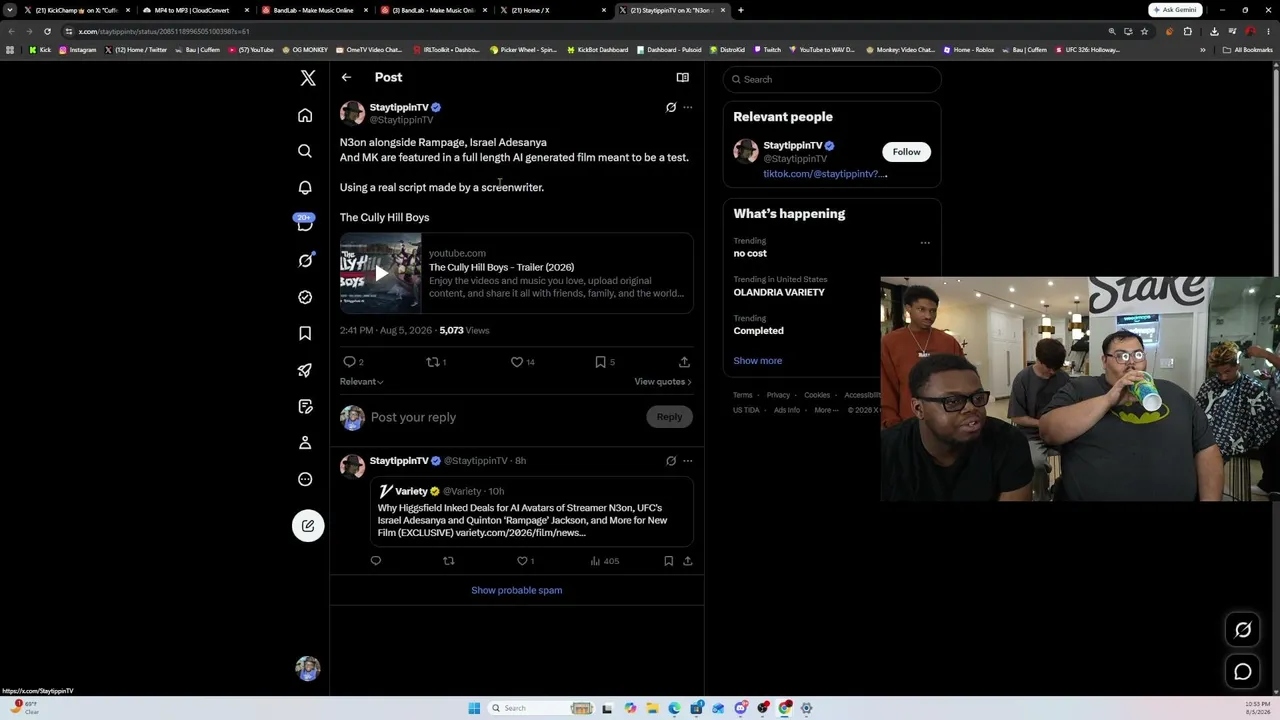Open the quoted Variety post
Screen dimensions: 1280x720
pyautogui.click(x=531, y=511)
